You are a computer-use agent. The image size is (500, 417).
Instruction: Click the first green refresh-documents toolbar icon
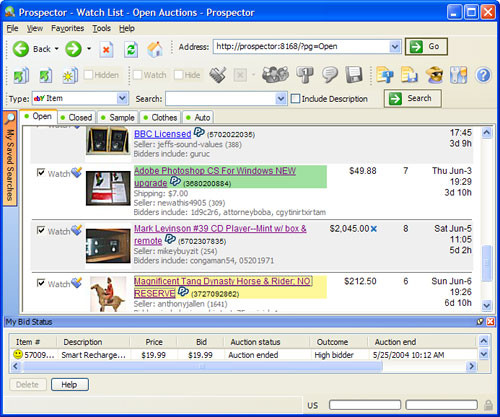click(21, 75)
